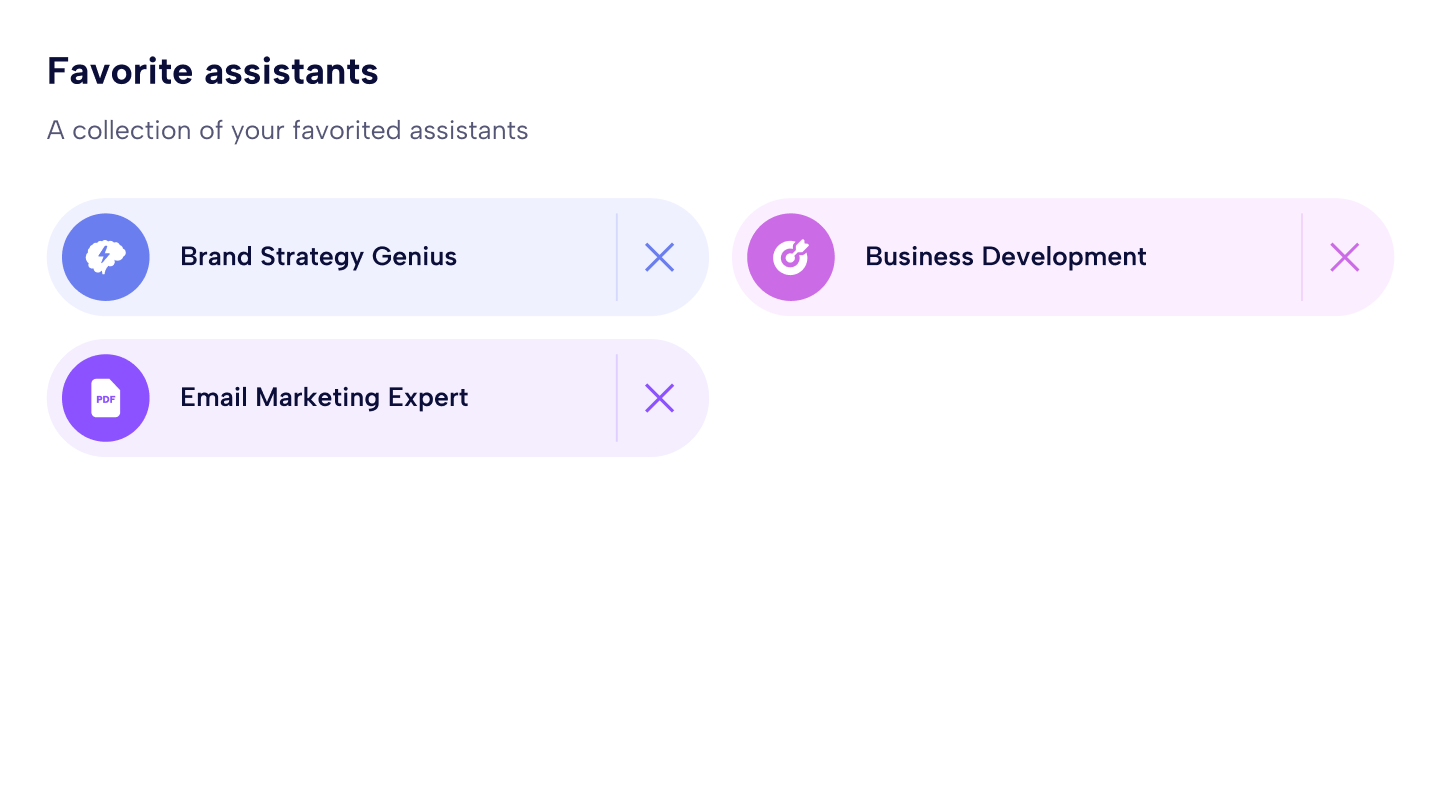The image size is (1440, 807).
Task: Click the favorited assistants collection subtitle
Action: click(x=287, y=131)
